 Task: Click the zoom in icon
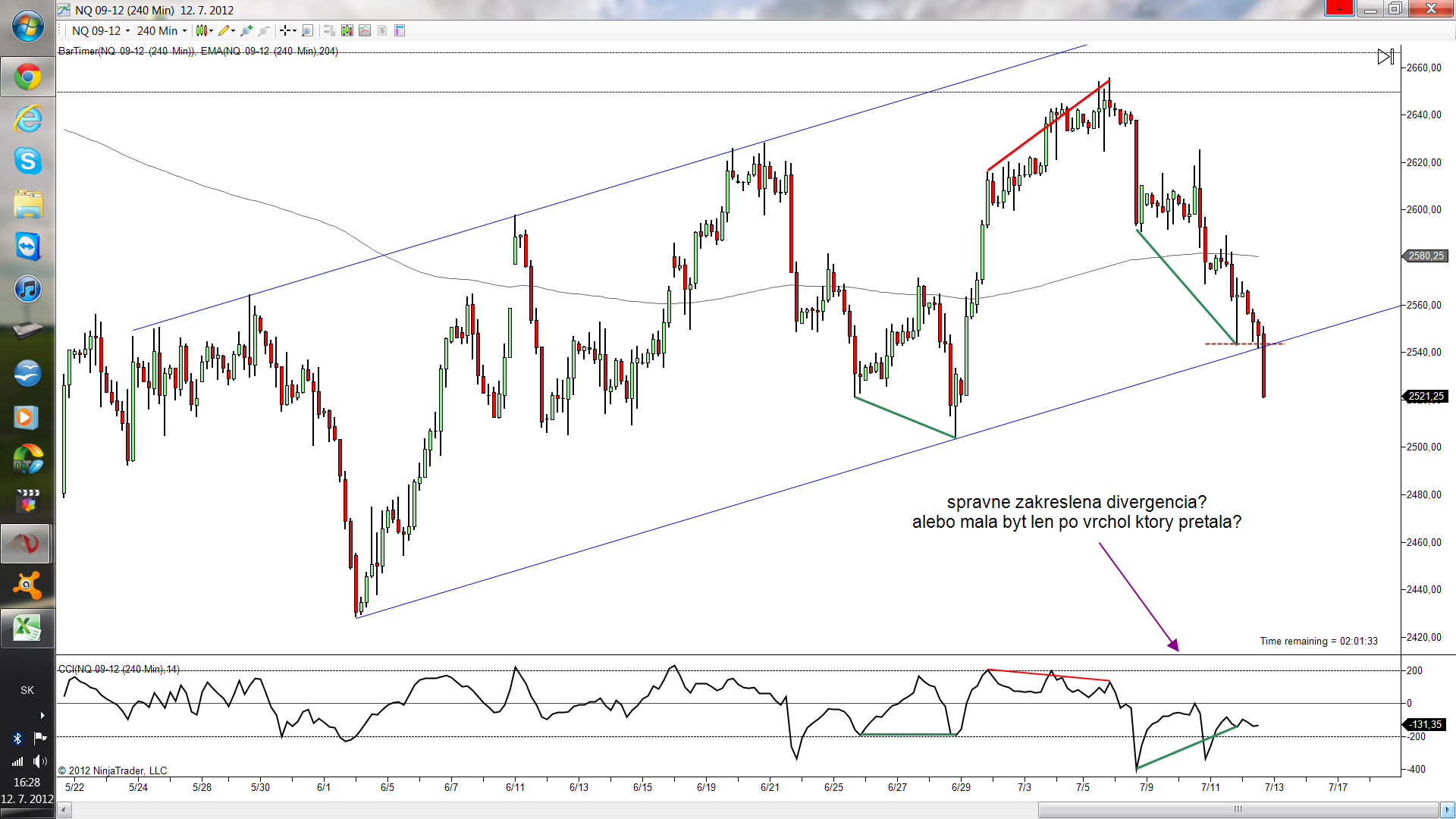point(246,30)
